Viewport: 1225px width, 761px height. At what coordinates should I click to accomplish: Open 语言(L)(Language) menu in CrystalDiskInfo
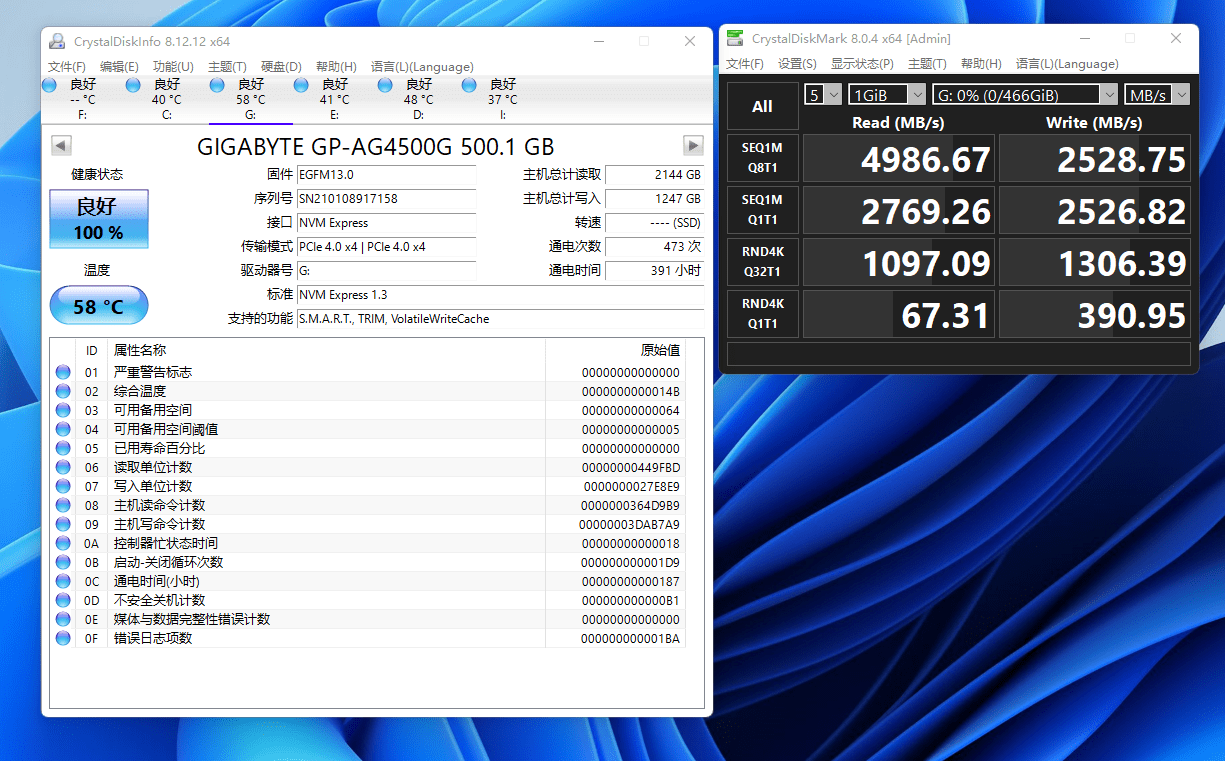(x=422, y=67)
